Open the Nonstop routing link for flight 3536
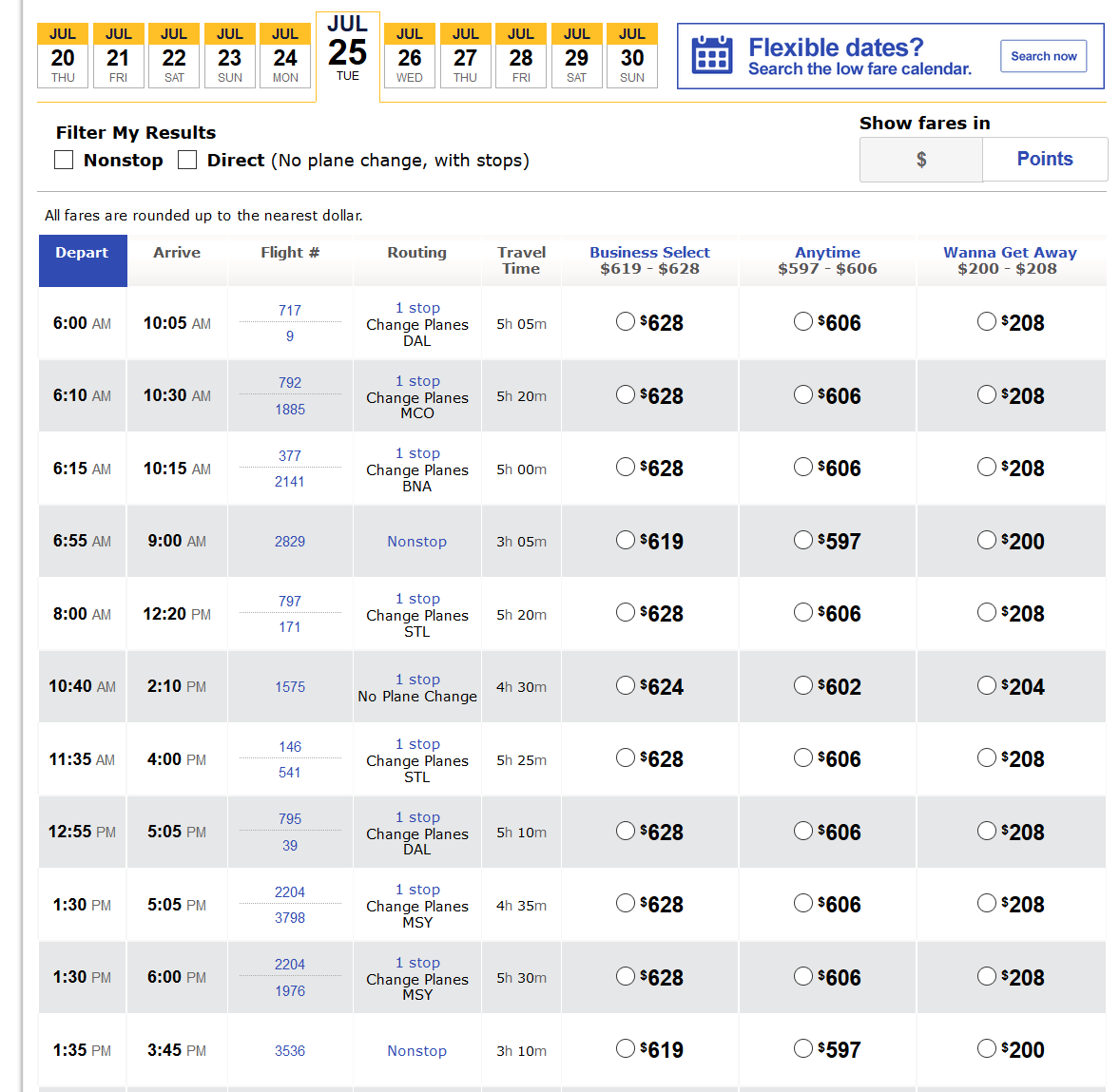 (416, 1050)
